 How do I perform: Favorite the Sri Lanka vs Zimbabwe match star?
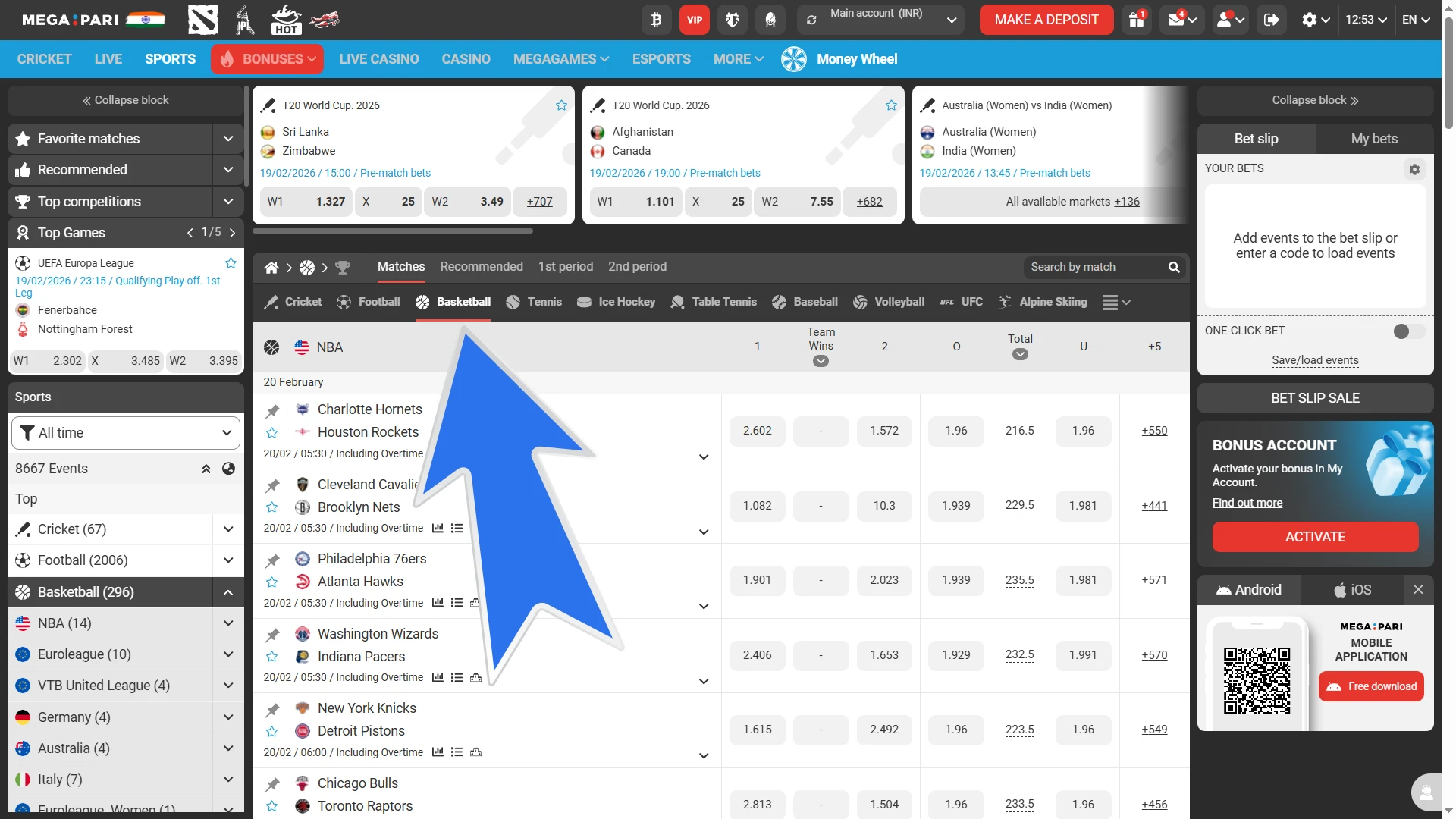(x=561, y=105)
